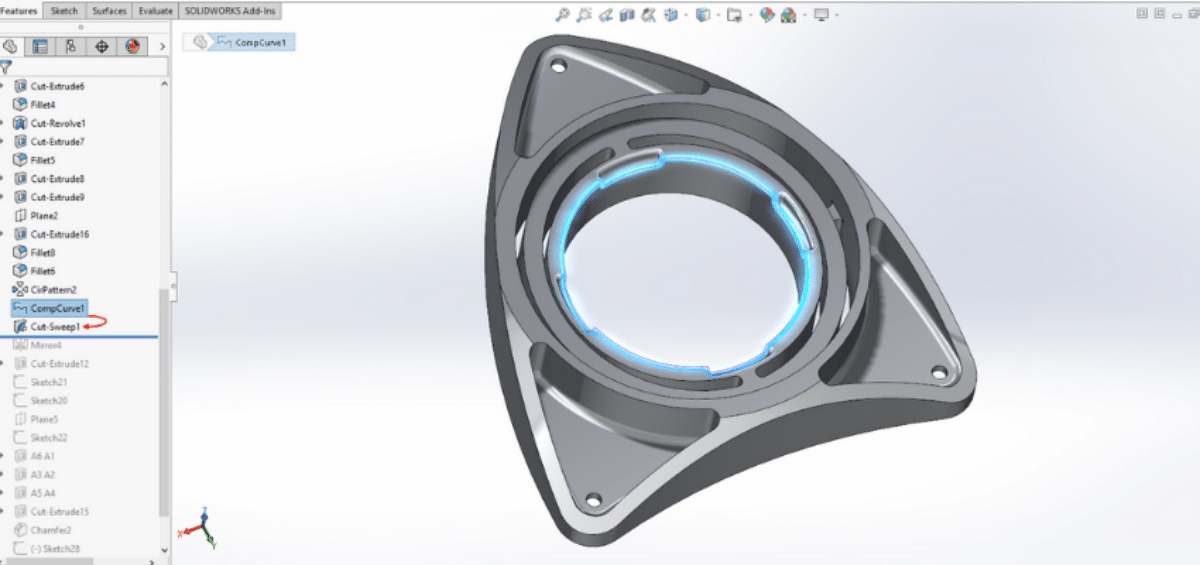Open the DimXpertManager crosshair icon
1200x565 pixels.
pyautogui.click(x=101, y=46)
